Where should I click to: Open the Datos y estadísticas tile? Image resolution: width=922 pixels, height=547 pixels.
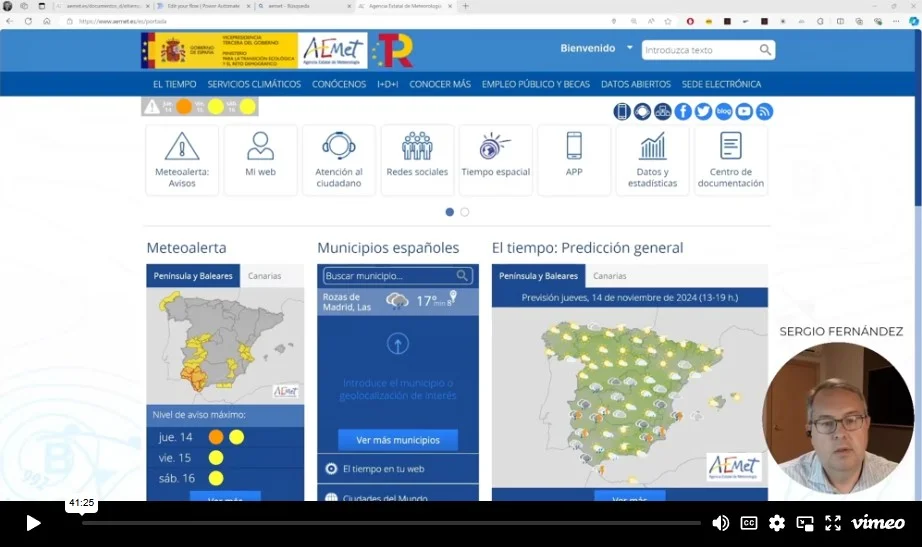pyautogui.click(x=652, y=160)
